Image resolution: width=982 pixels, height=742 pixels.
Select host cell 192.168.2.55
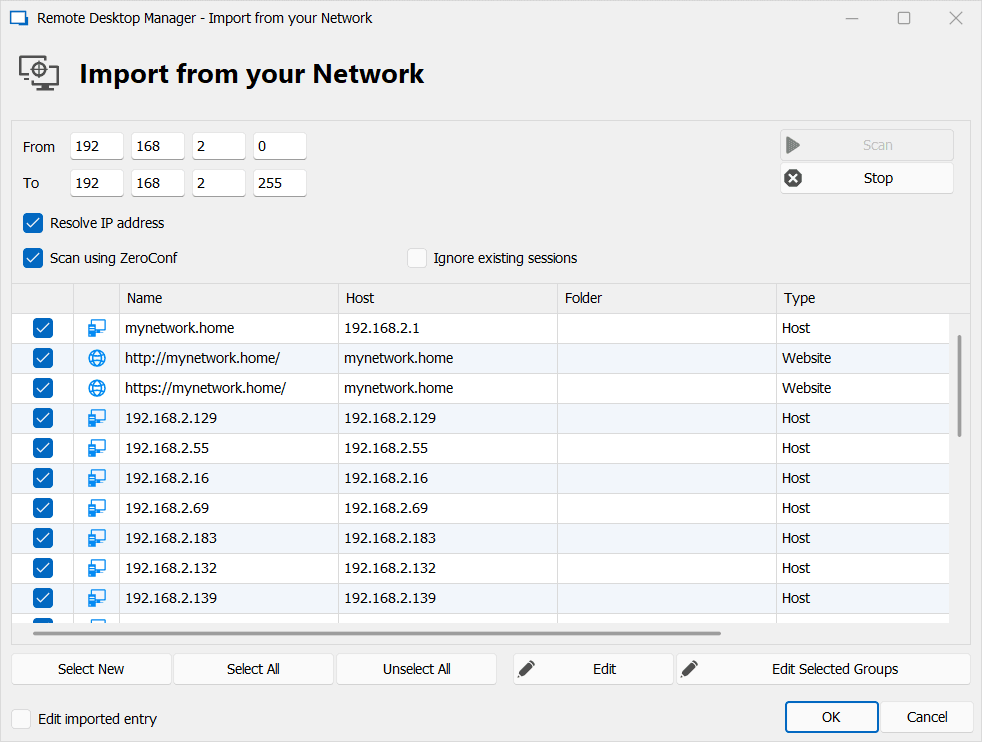coord(448,448)
